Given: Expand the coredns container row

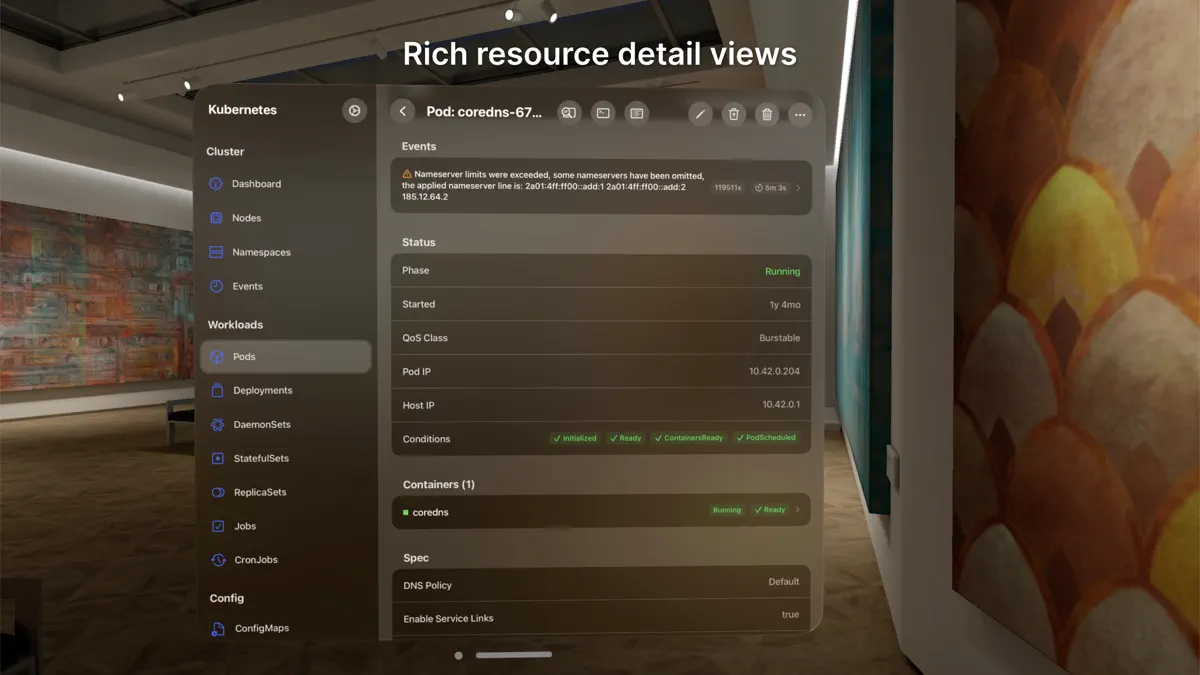Looking at the screenshot, I should click(x=800, y=509).
